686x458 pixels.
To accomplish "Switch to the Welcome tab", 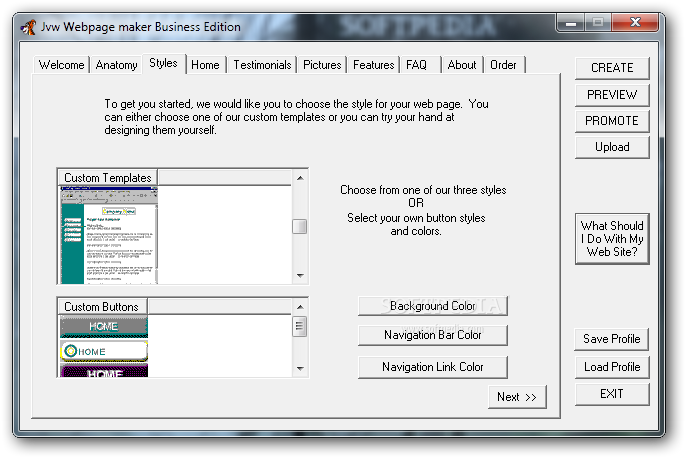I will [x=61, y=65].
